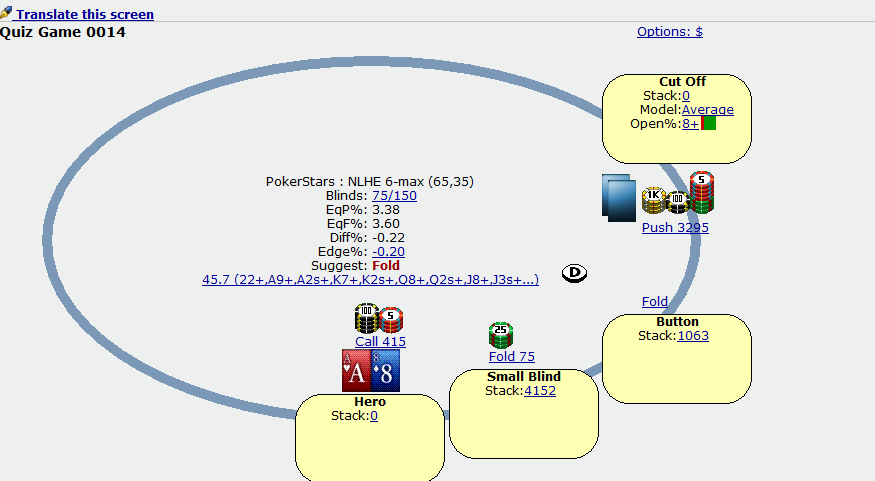Click the red-green bar next to Open%
Viewport: 875px width, 481px height.
(708, 123)
